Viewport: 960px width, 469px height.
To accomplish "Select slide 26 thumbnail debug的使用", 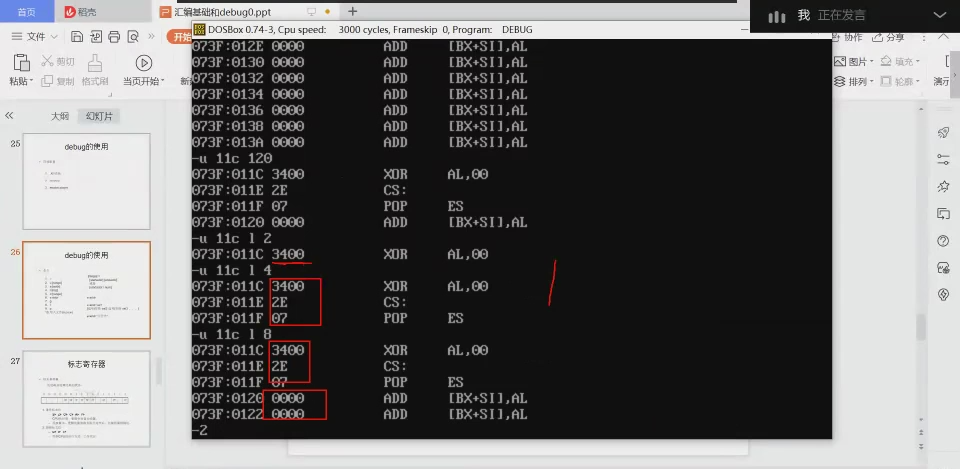I will coord(86,290).
